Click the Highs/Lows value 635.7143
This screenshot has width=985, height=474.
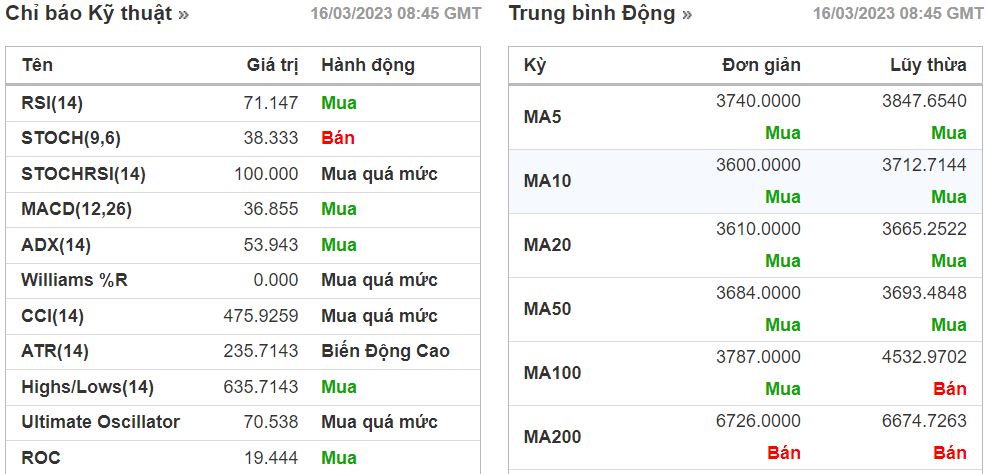point(261,387)
